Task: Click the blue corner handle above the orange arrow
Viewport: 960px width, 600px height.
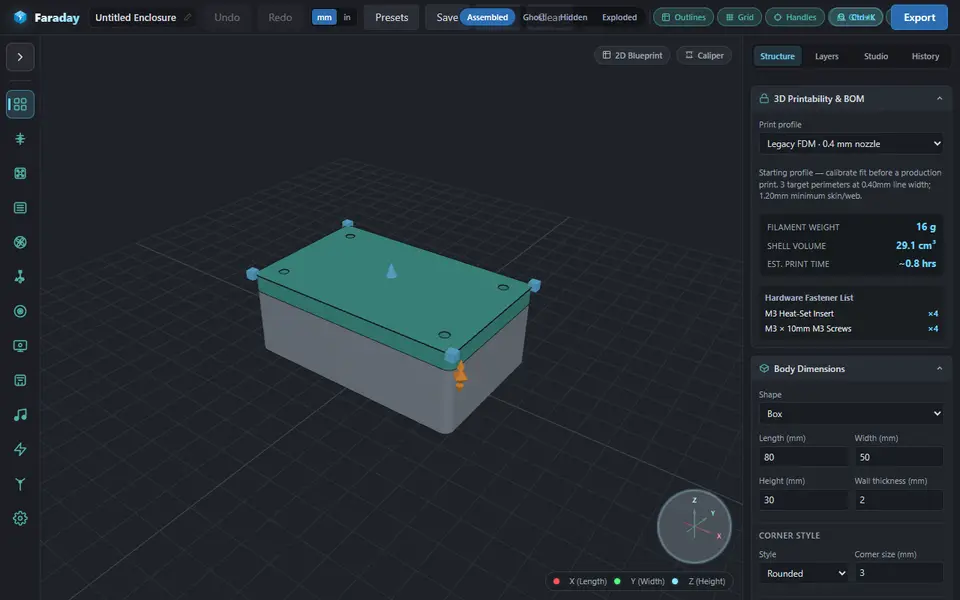Action: [452, 355]
